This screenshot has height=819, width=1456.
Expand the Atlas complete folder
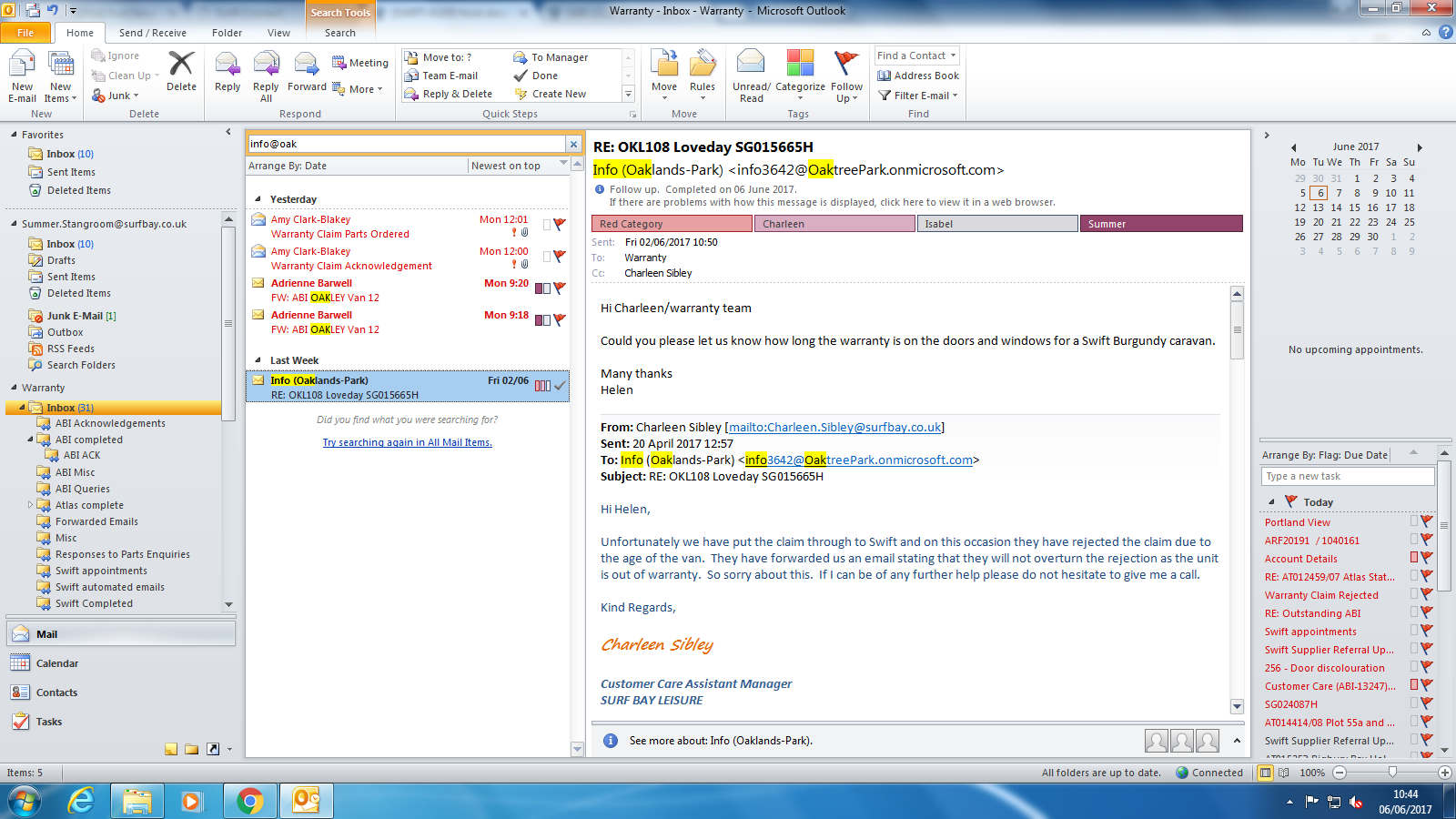(30, 505)
